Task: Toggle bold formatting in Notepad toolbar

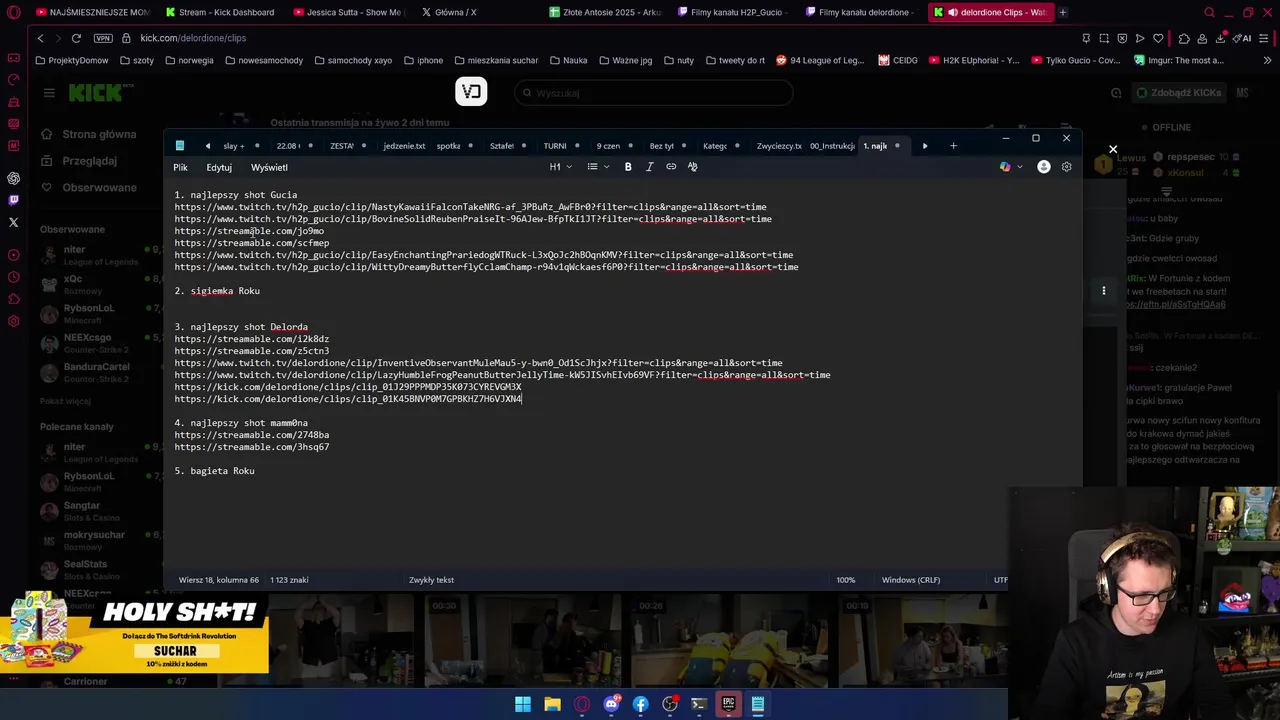Action: [x=628, y=167]
